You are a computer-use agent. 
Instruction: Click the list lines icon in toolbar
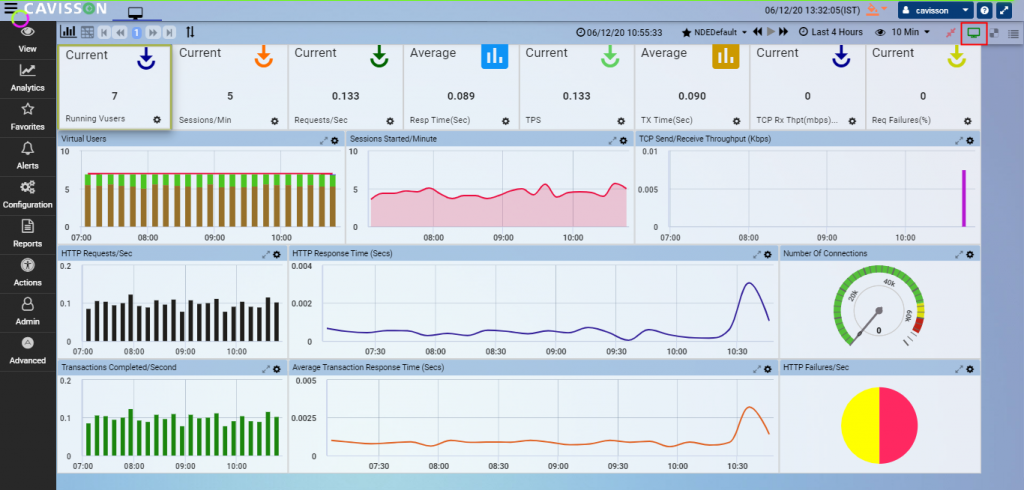1013,33
